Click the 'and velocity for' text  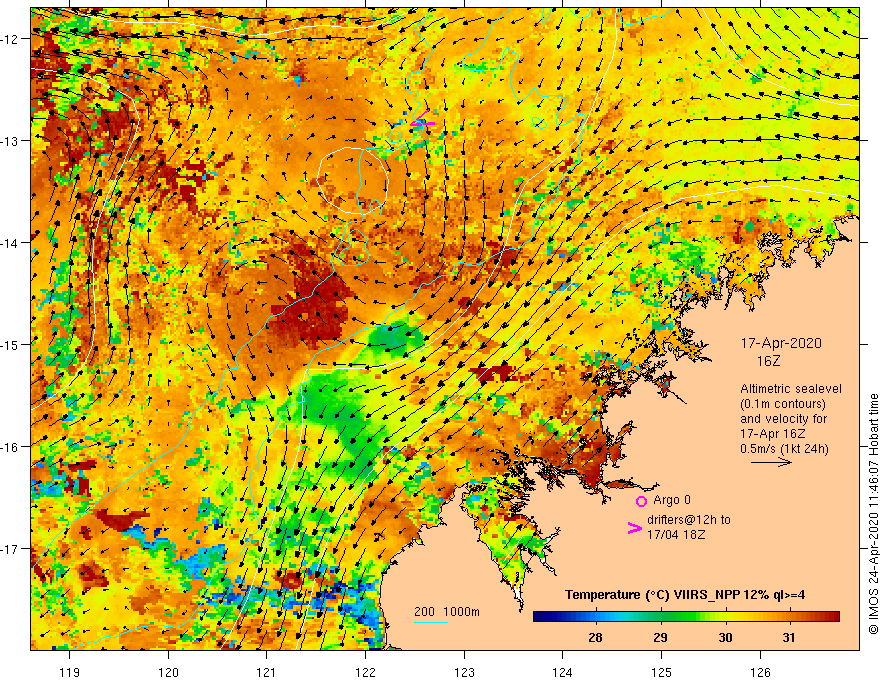pyautogui.click(x=783, y=419)
